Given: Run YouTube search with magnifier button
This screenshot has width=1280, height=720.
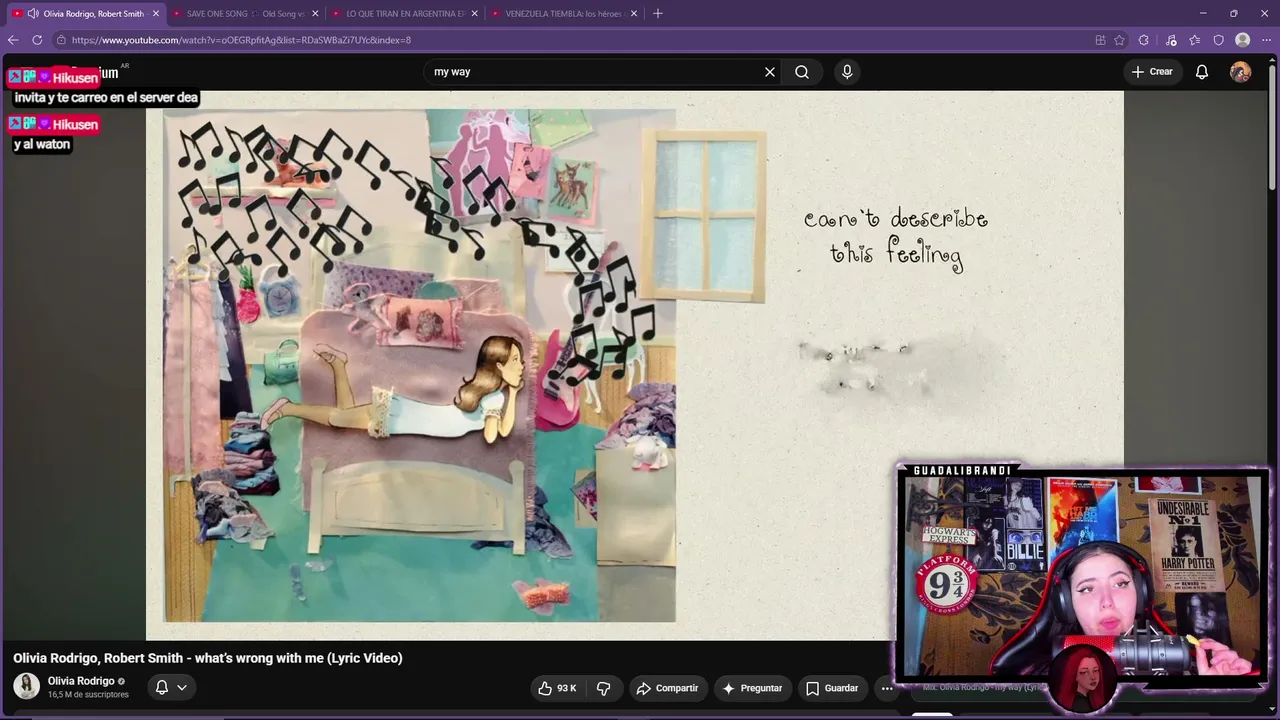Looking at the screenshot, I should pos(802,72).
